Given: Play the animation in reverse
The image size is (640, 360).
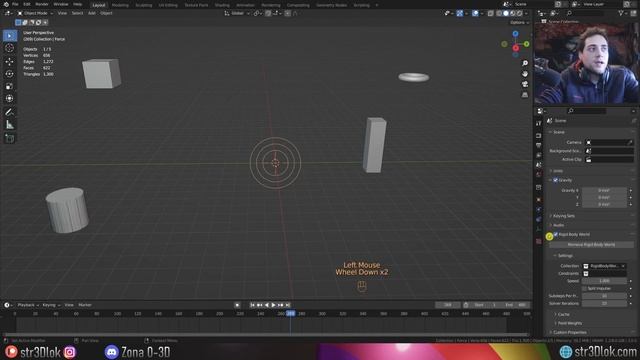Looking at the screenshot, I should (267, 305).
